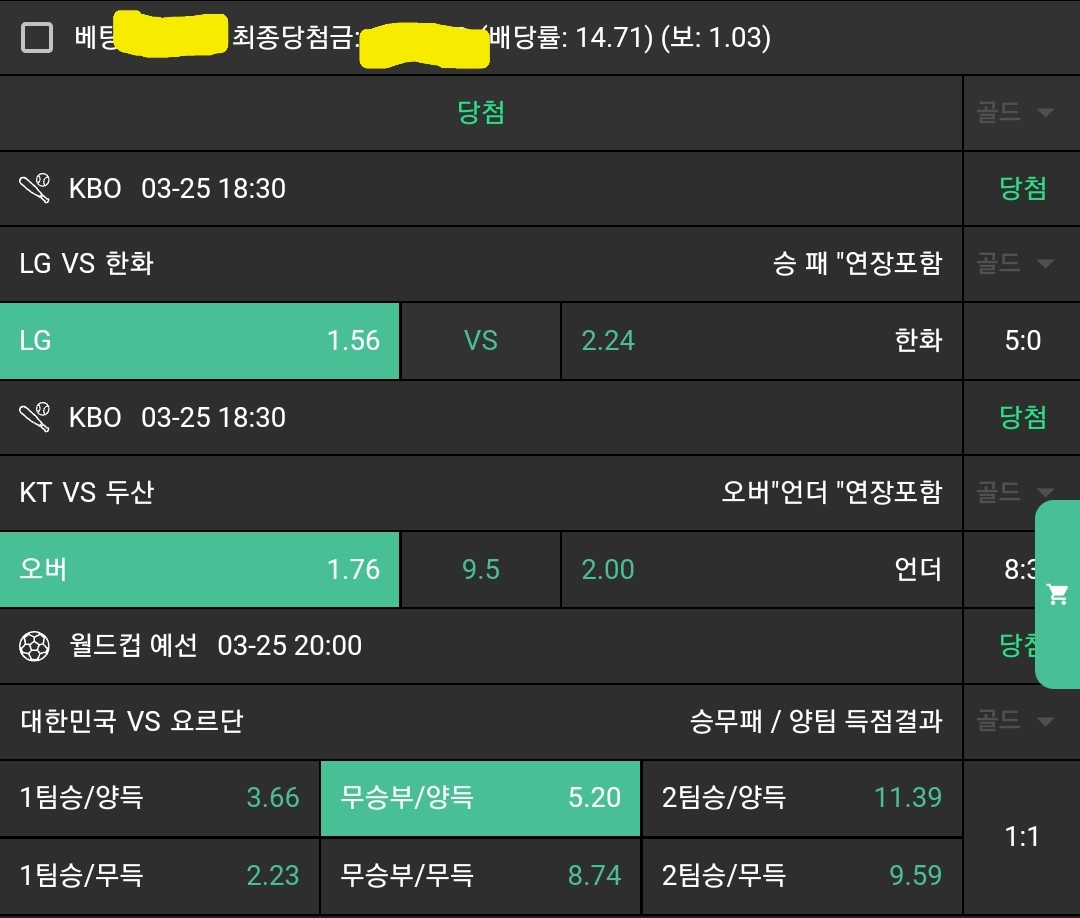Open 골드 dropdown in 대한민국 VS 요르단 row
Viewport: 1080px width, 918px height.
[x=1015, y=721]
